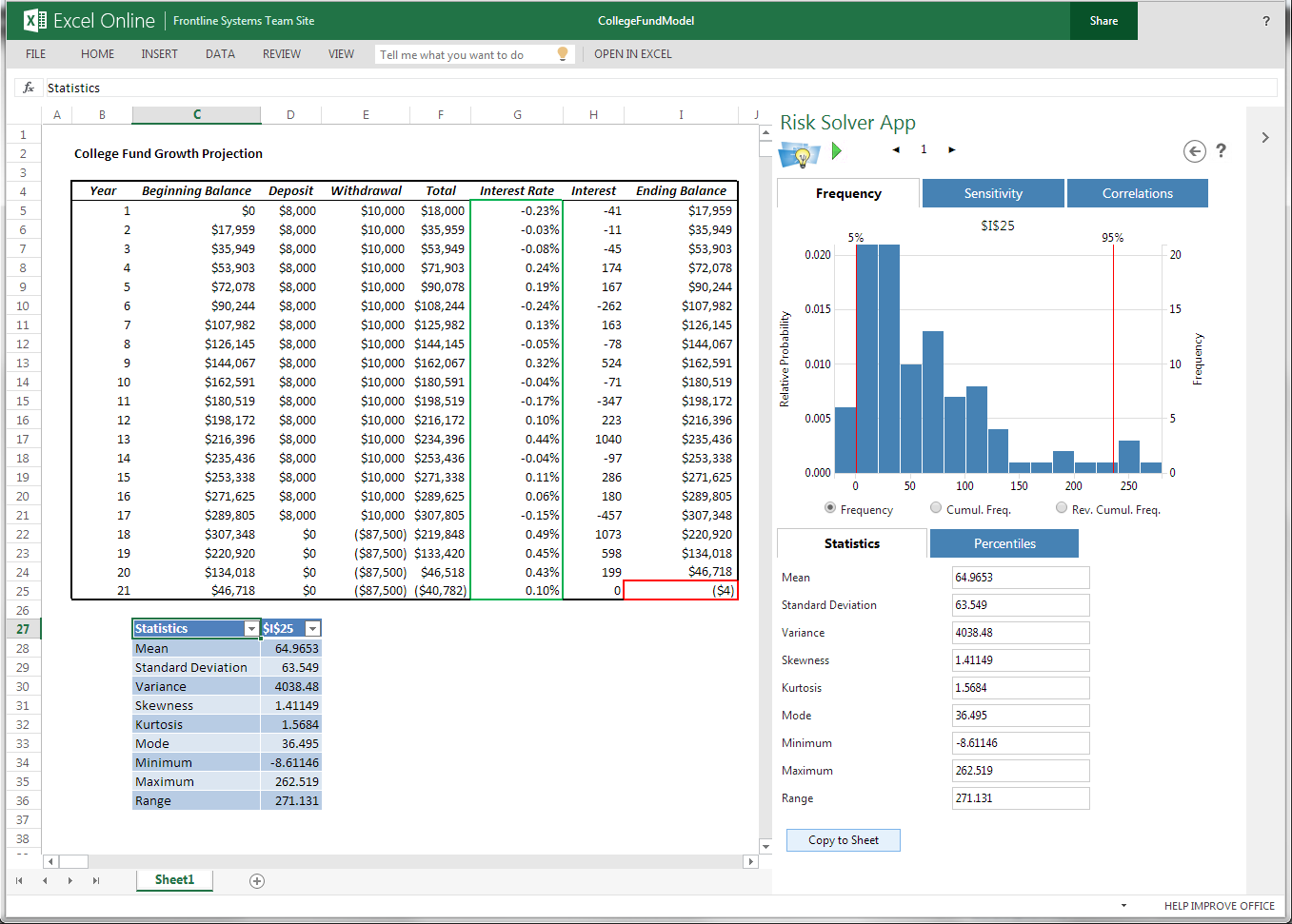Open the Statistics column filter dropdown
Image resolution: width=1292 pixels, height=924 pixels.
(251, 629)
